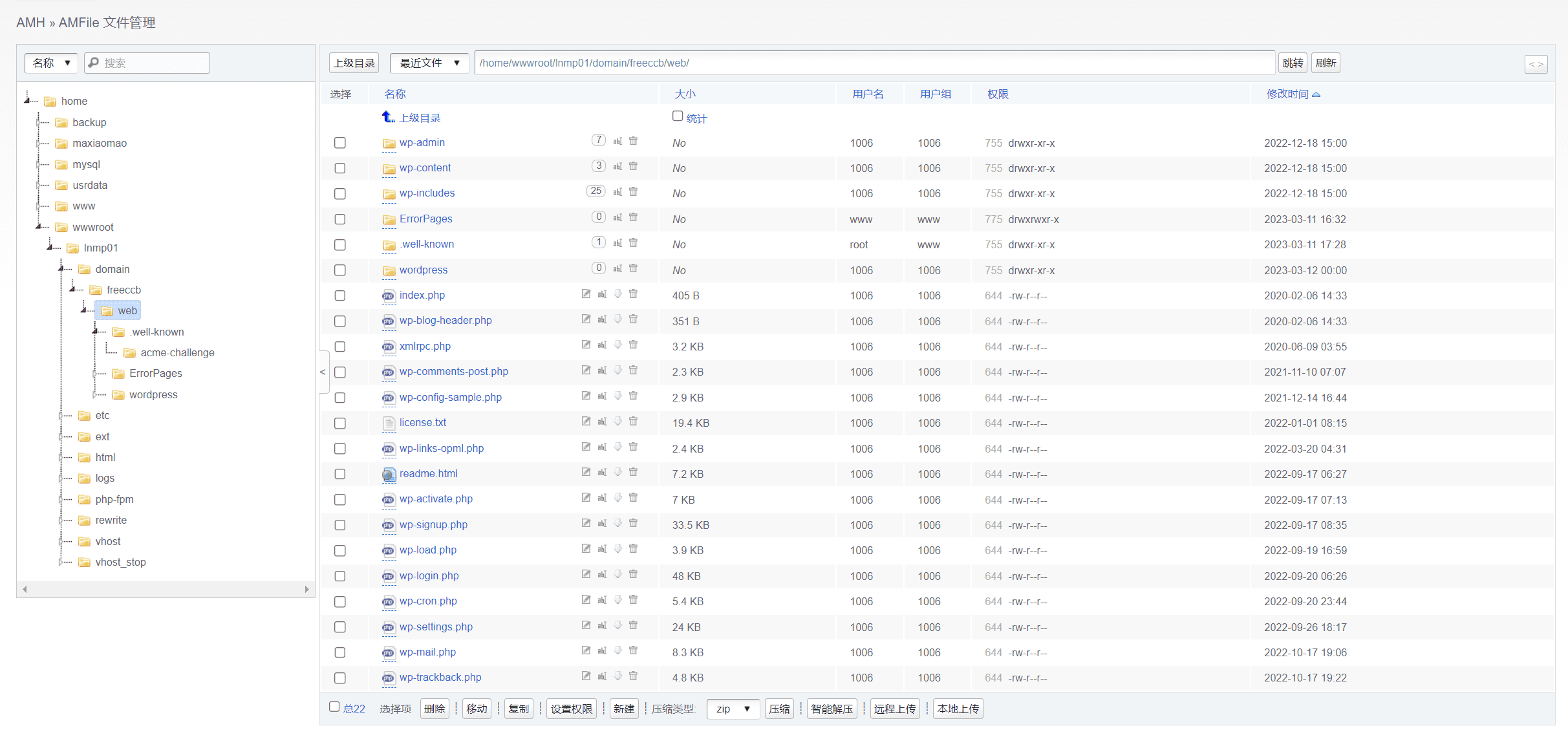Delete the wp-admin folder via trash icon
This screenshot has height=739, width=1568.
tap(634, 141)
